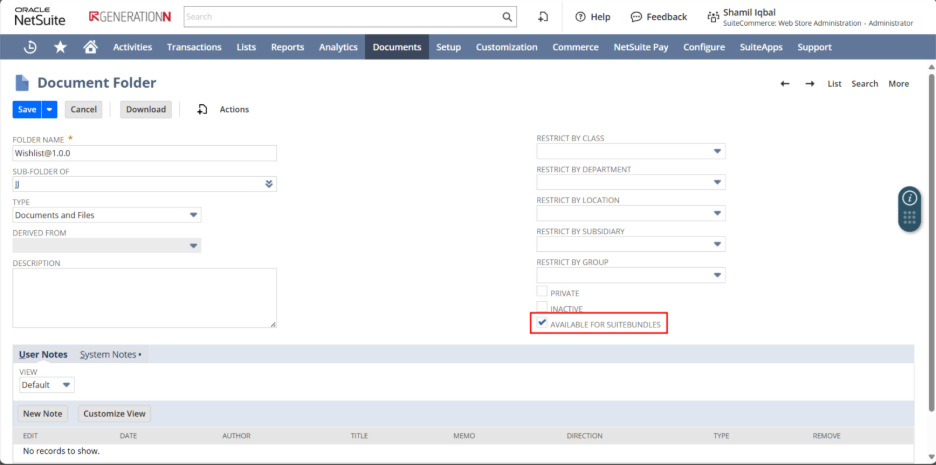Image resolution: width=936 pixels, height=465 pixels.
Task: Click into the Description text area
Action: [144, 297]
